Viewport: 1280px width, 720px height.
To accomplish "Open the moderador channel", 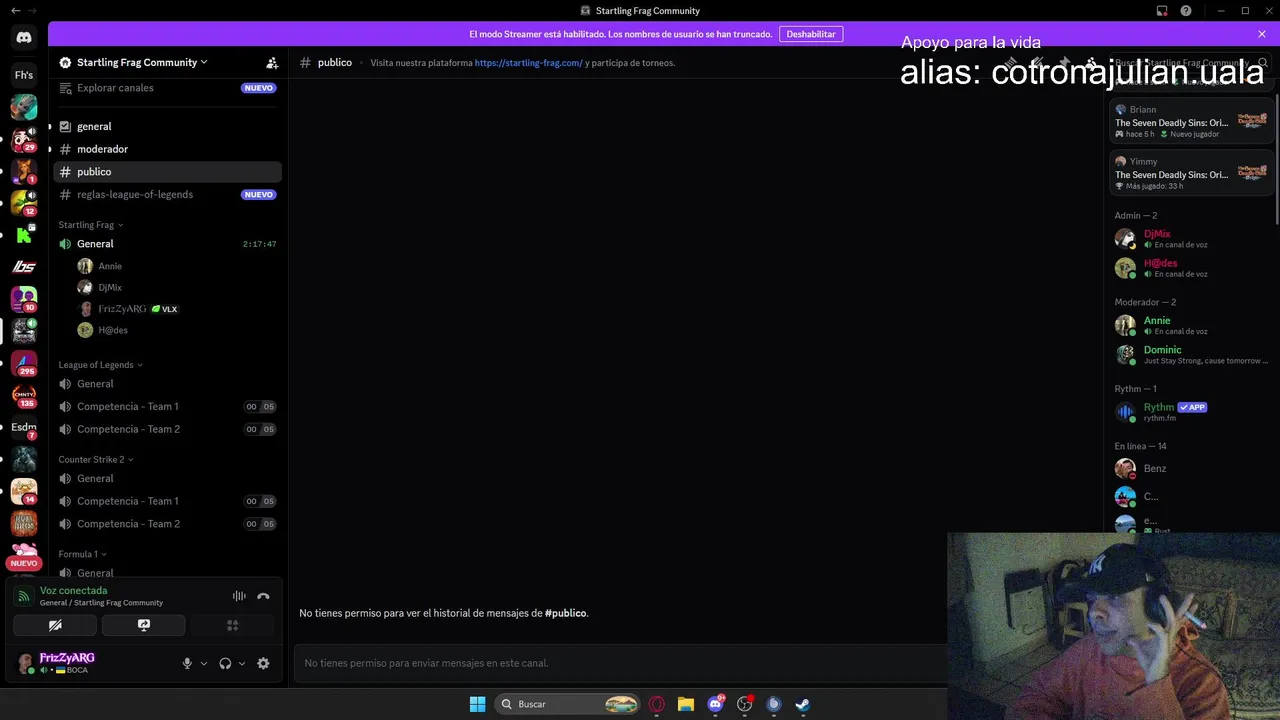I will tap(167, 149).
